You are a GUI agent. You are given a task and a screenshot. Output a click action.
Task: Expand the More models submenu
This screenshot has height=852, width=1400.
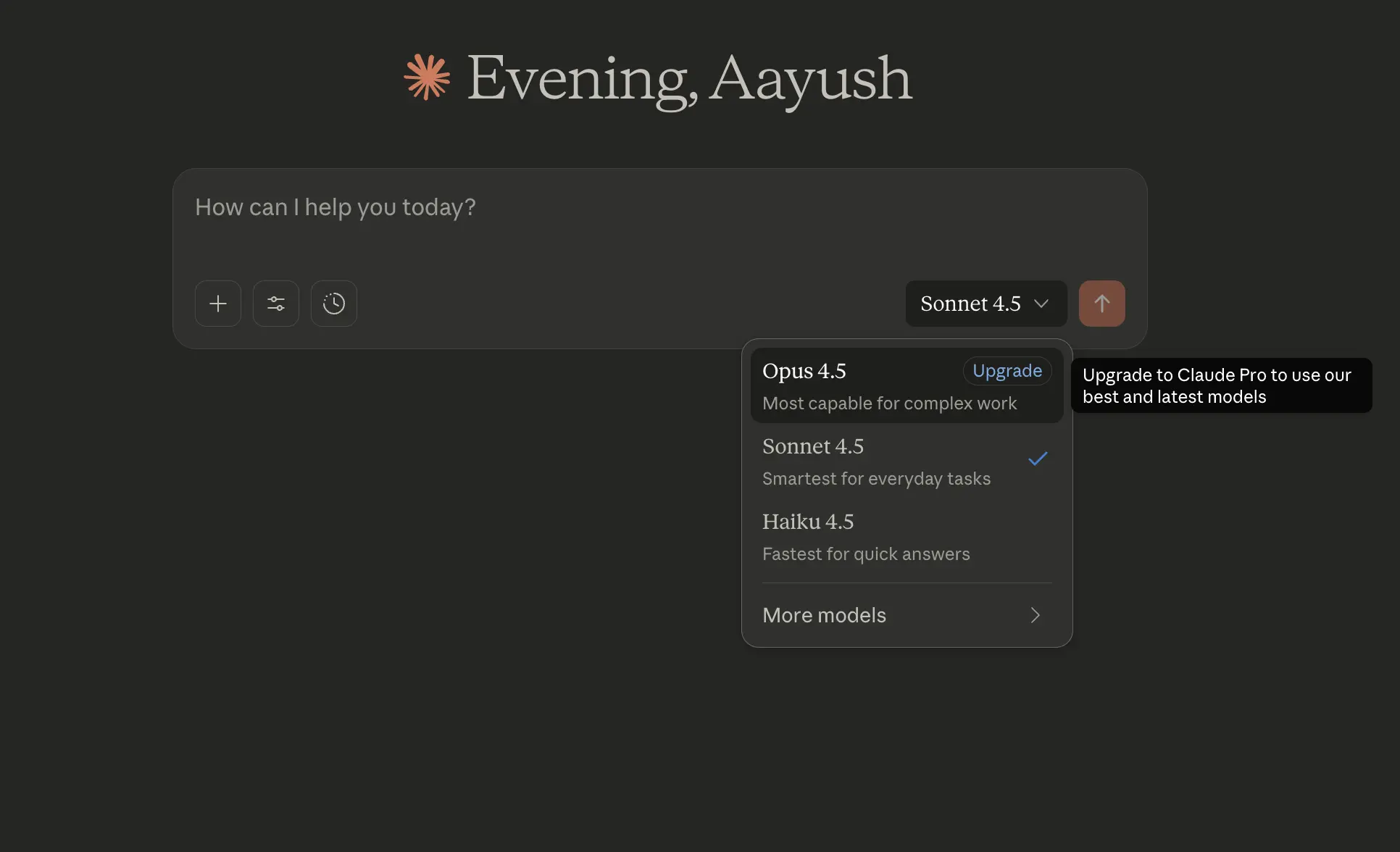click(825, 615)
